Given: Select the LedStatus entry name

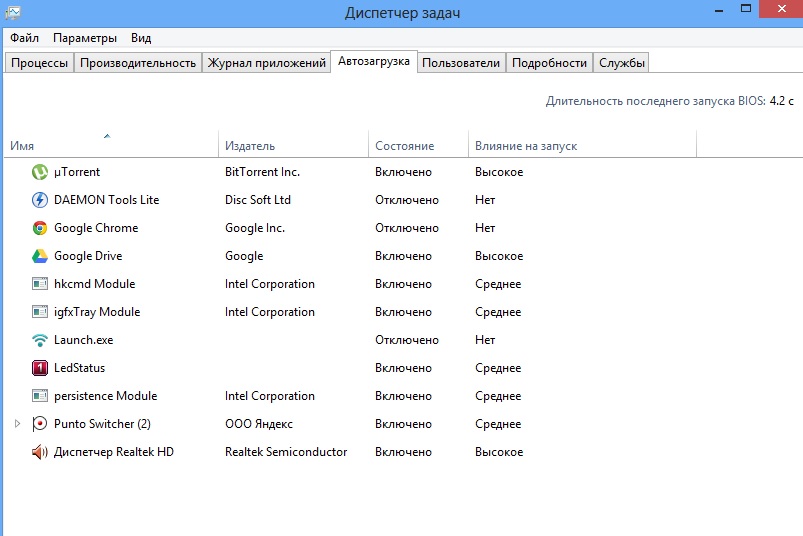Looking at the screenshot, I should click(x=79, y=368).
